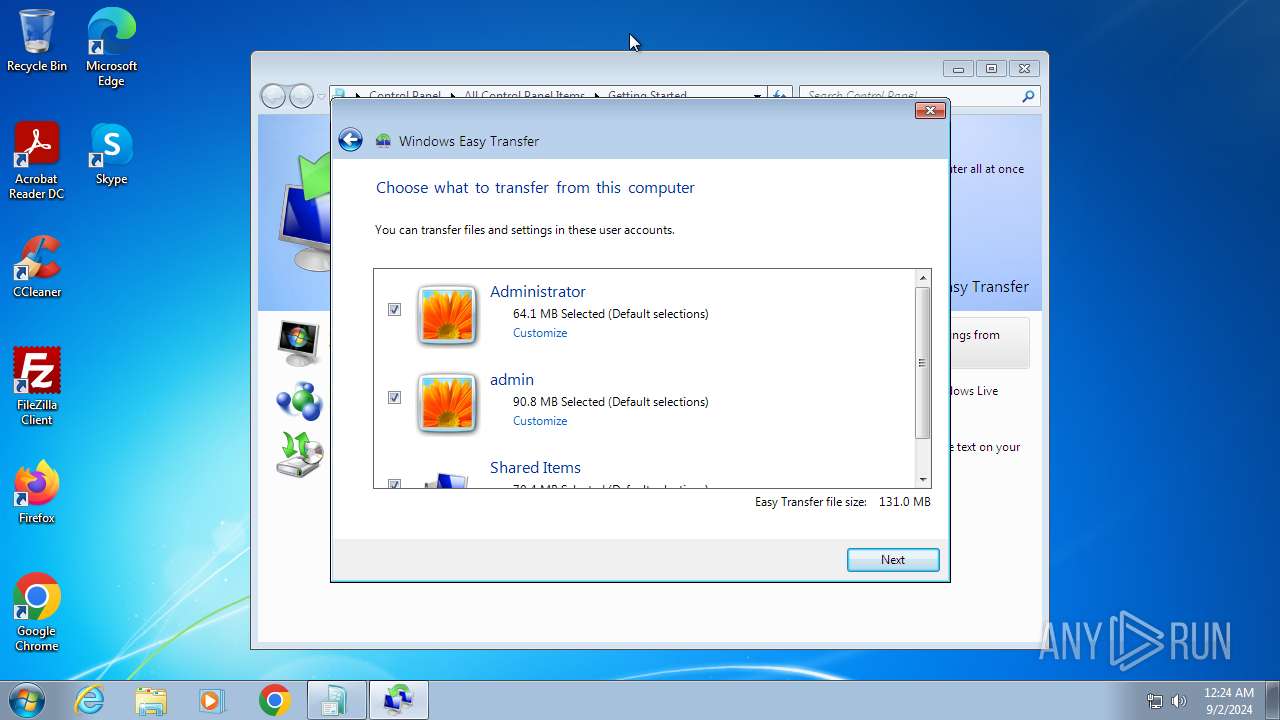This screenshot has width=1280, height=720.
Task: Open the Firefox desktop shortcut
Action: tap(37, 492)
